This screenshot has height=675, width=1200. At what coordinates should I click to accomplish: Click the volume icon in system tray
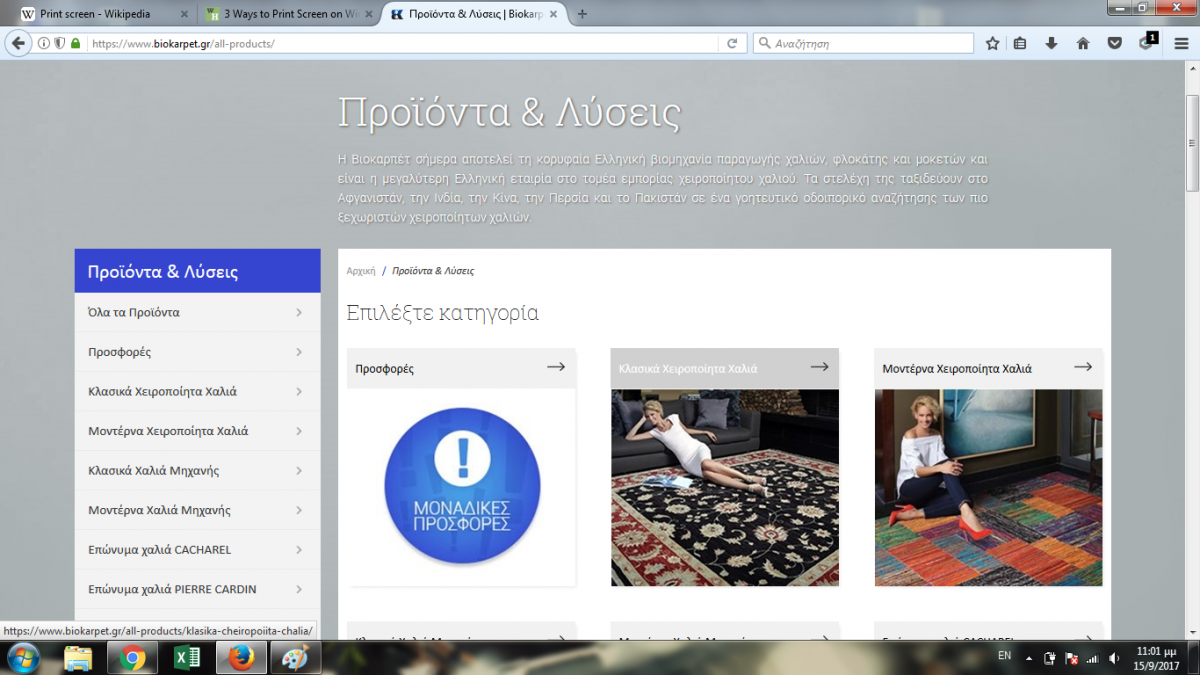pos(1112,659)
